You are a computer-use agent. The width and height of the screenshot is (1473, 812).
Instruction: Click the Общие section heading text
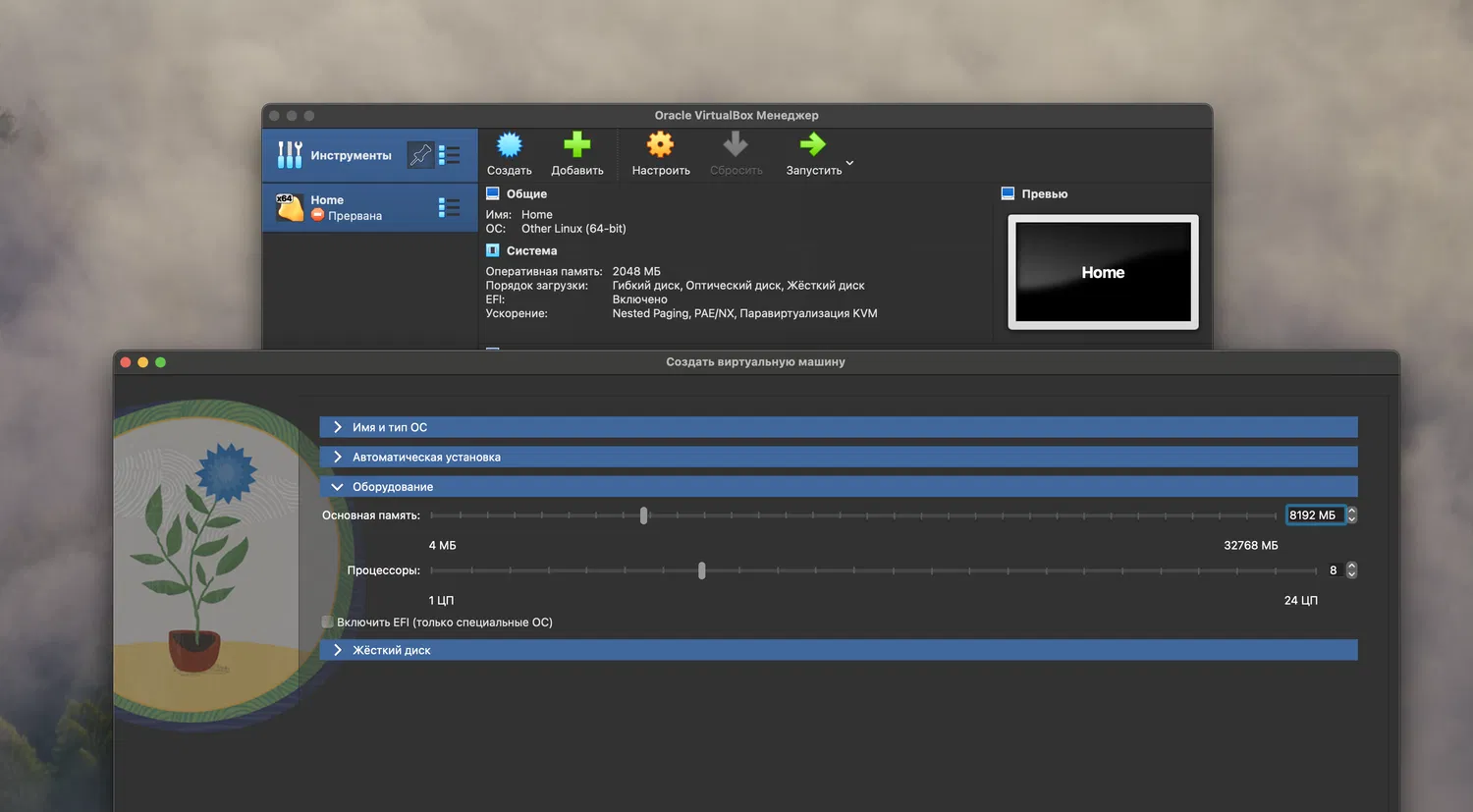coord(526,193)
